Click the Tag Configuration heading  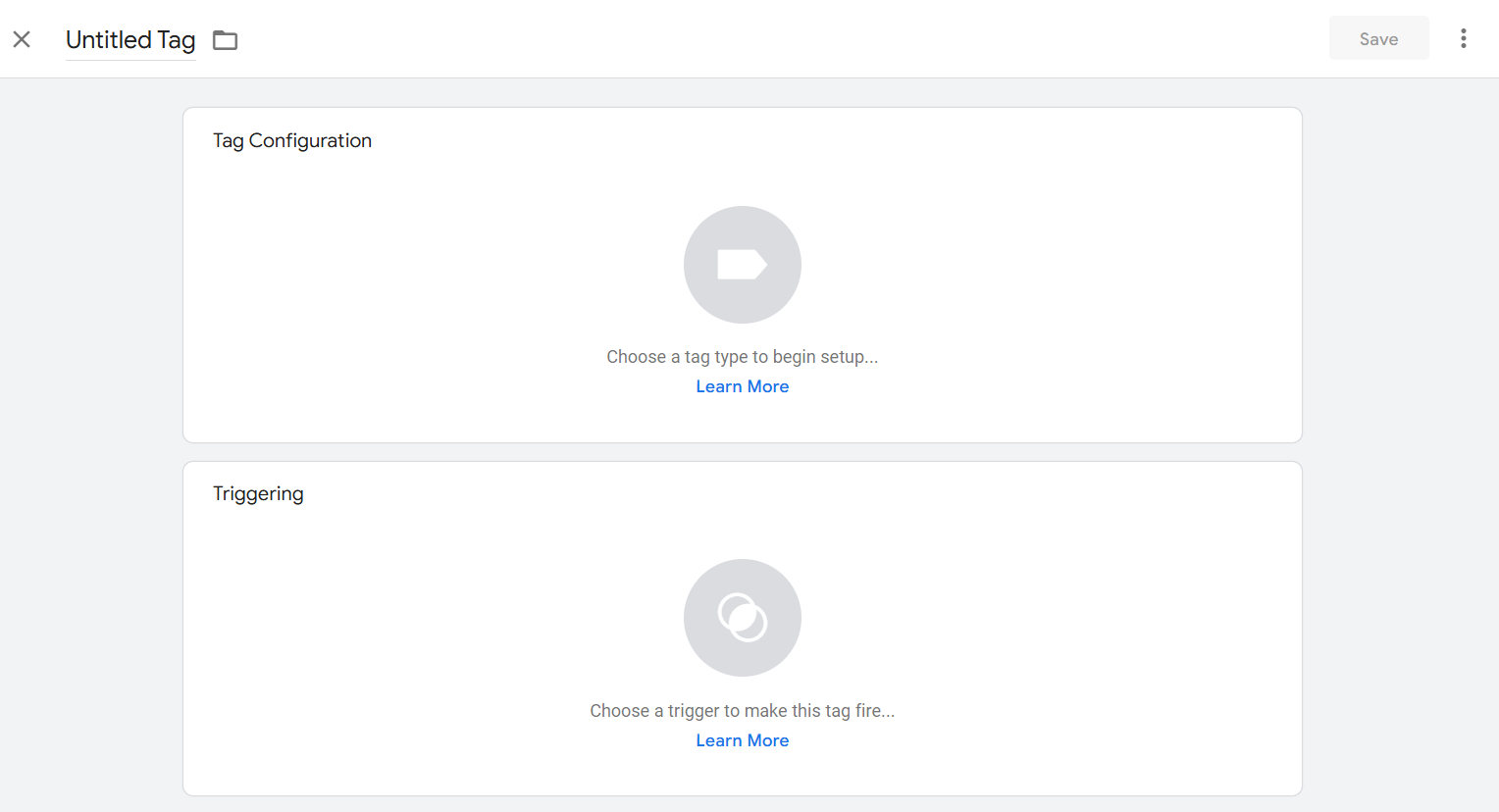click(292, 140)
